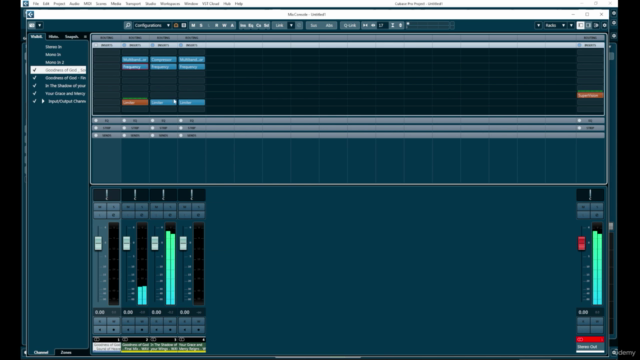Viewport: 640px width, 360px height.
Task: Enable record on channel 1
Action: click(x=113, y=329)
